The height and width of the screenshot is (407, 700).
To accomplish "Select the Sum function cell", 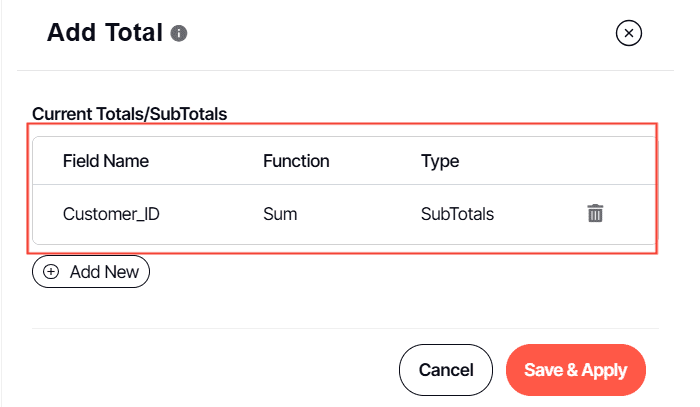I will point(280,213).
